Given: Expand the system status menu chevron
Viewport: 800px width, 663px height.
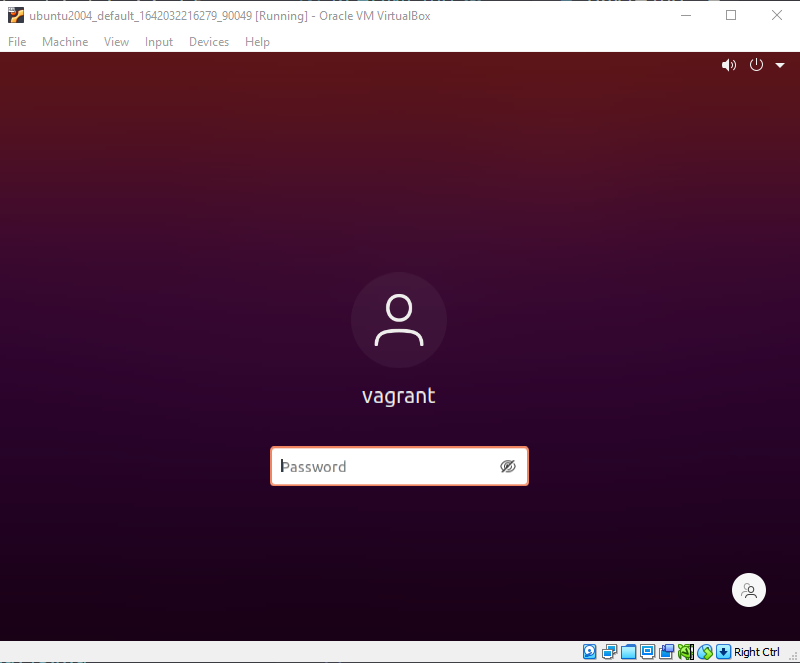Looking at the screenshot, I should 780,64.
